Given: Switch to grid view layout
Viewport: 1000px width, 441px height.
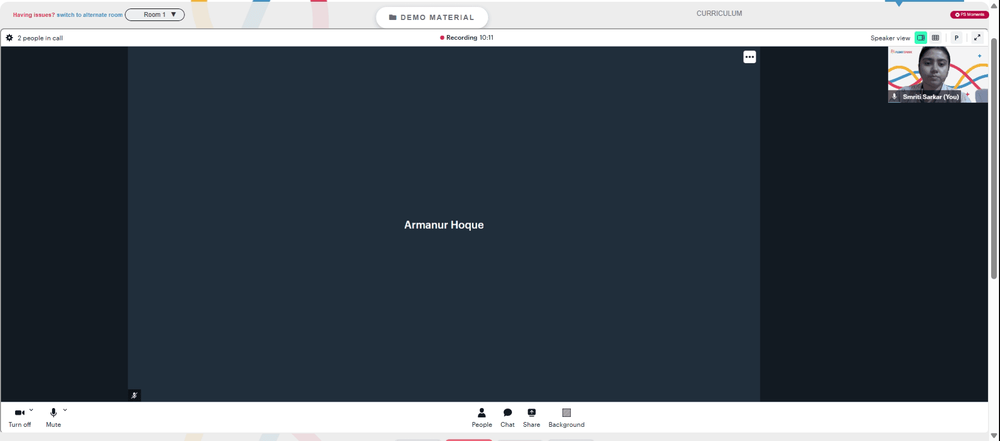Looking at the screenshot, I should (935, 38).
